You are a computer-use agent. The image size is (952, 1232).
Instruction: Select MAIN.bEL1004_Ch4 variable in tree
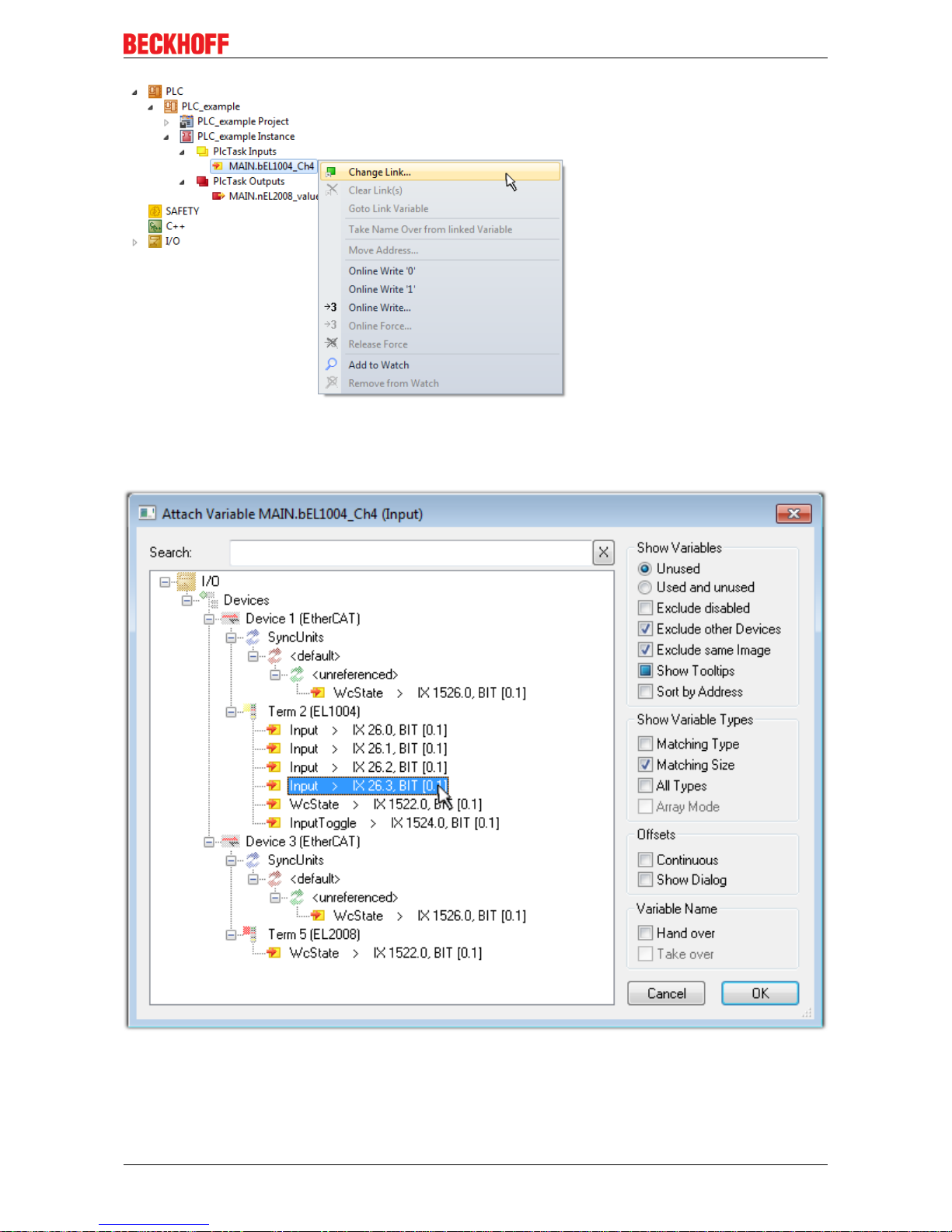271,166
